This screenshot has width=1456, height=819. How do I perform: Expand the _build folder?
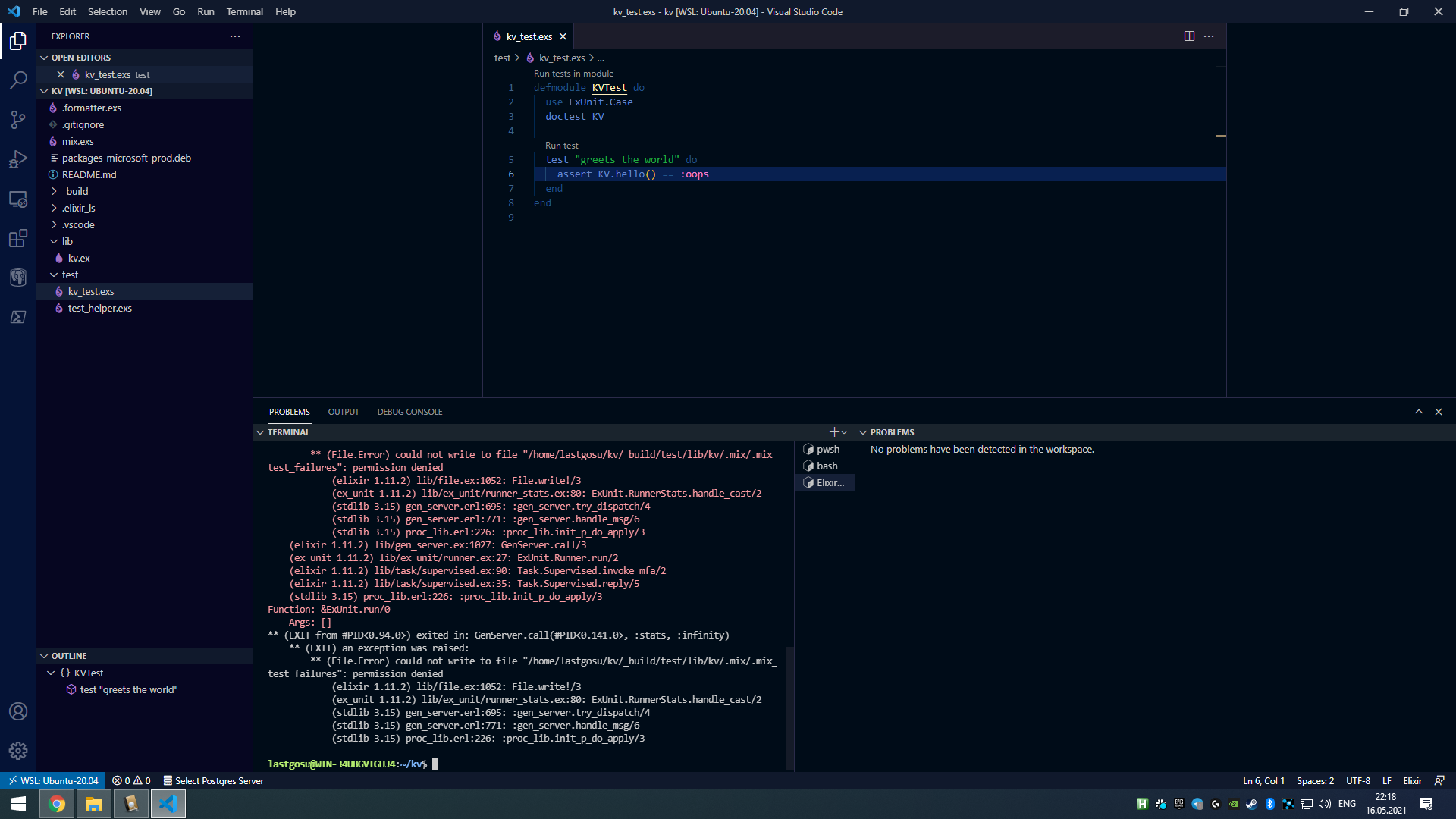[75, 191]
